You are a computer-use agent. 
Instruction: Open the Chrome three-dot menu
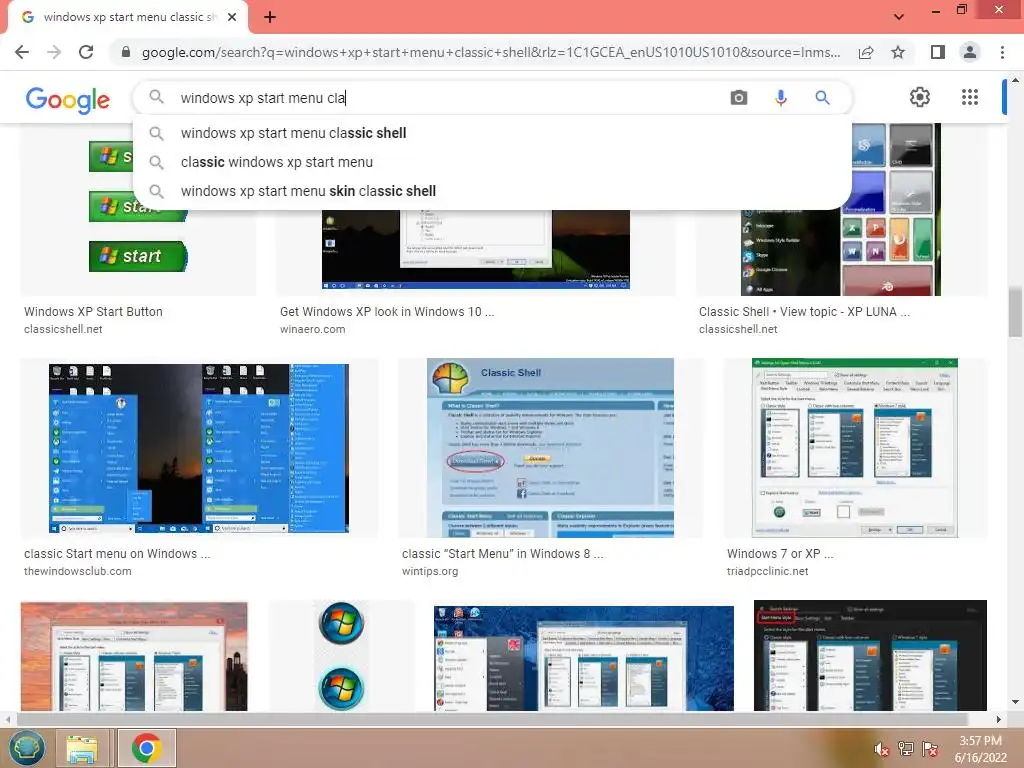pos(1002,52)
